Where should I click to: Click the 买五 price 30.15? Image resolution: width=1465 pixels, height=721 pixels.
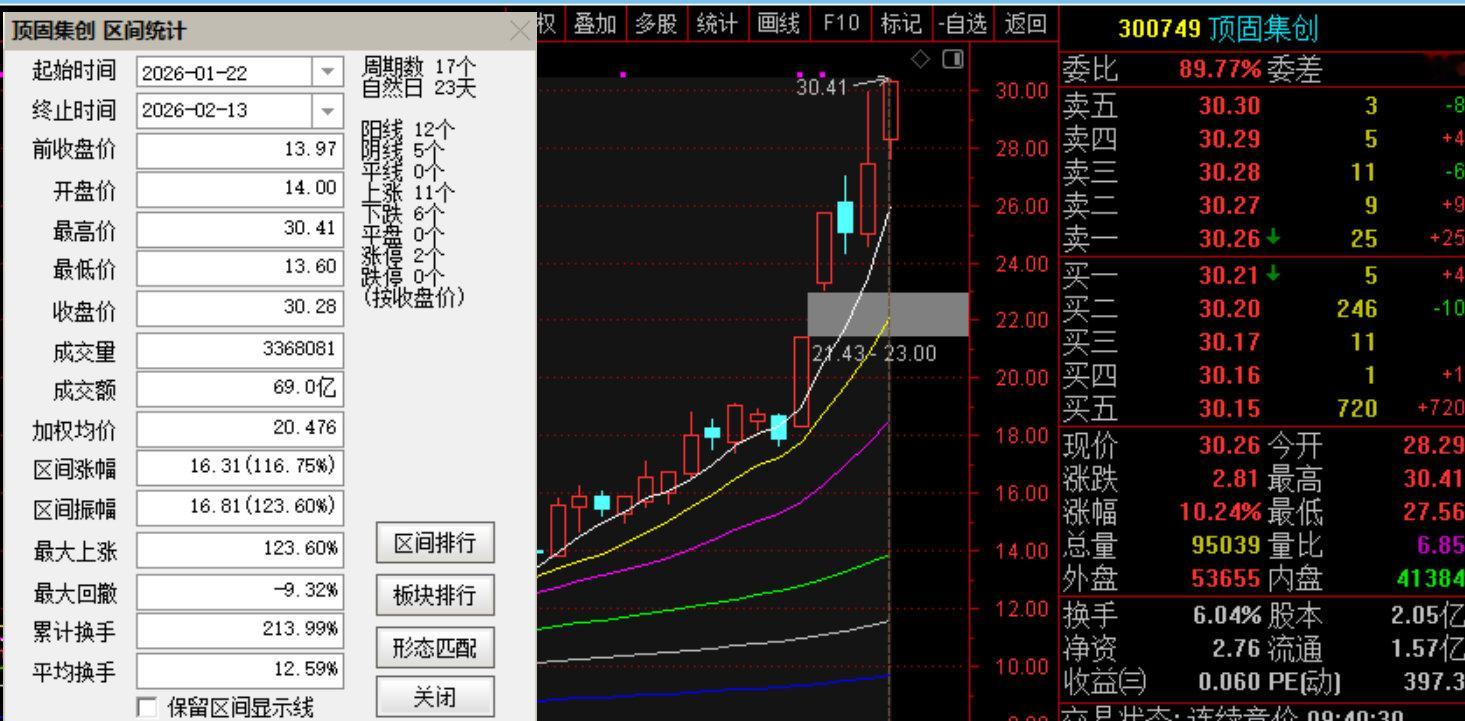[x=1230, y=408]
